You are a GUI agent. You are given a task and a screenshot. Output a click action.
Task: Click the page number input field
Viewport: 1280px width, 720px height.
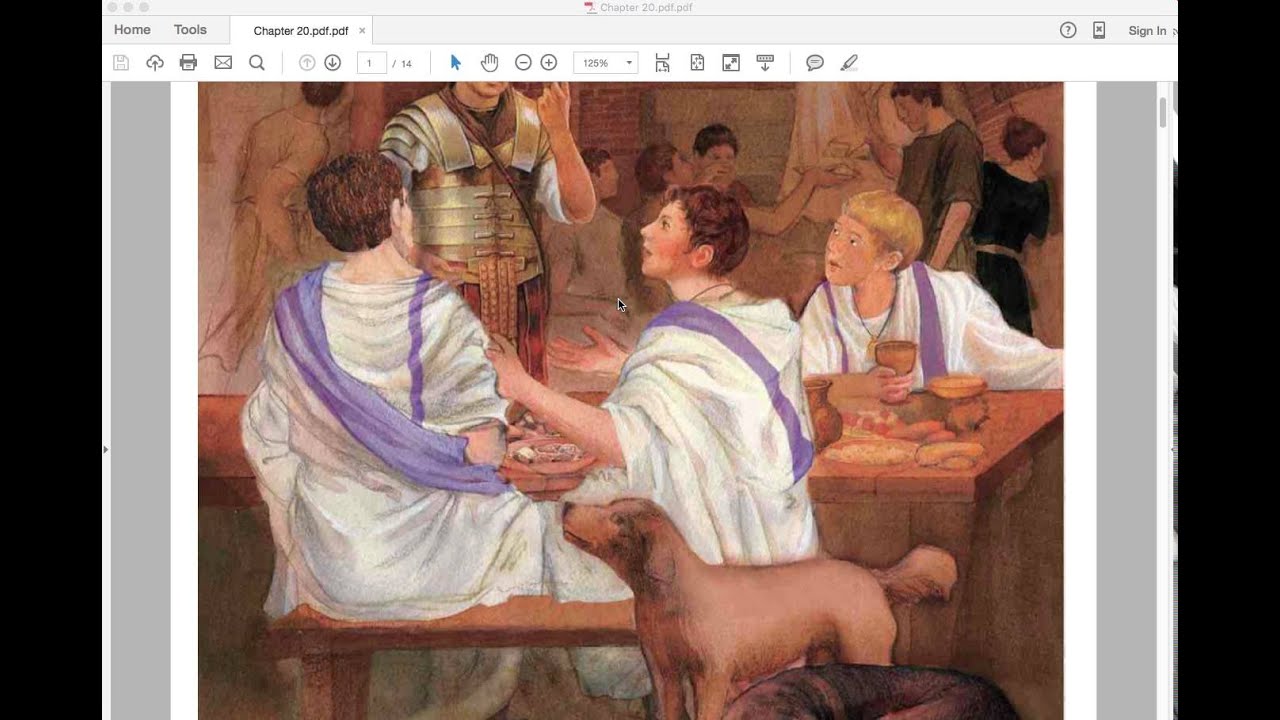(x=371, y=63)
